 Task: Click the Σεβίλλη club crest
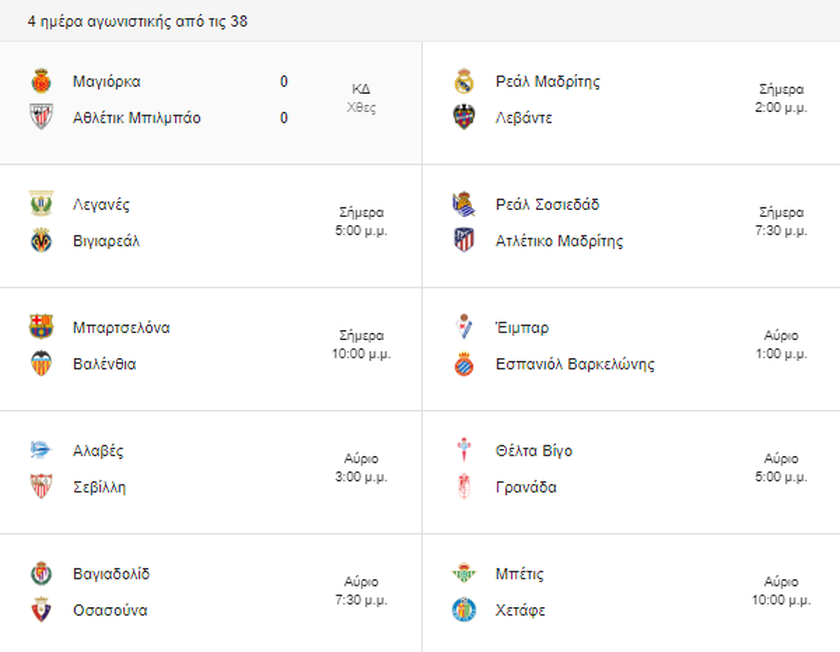coord(41,486)
